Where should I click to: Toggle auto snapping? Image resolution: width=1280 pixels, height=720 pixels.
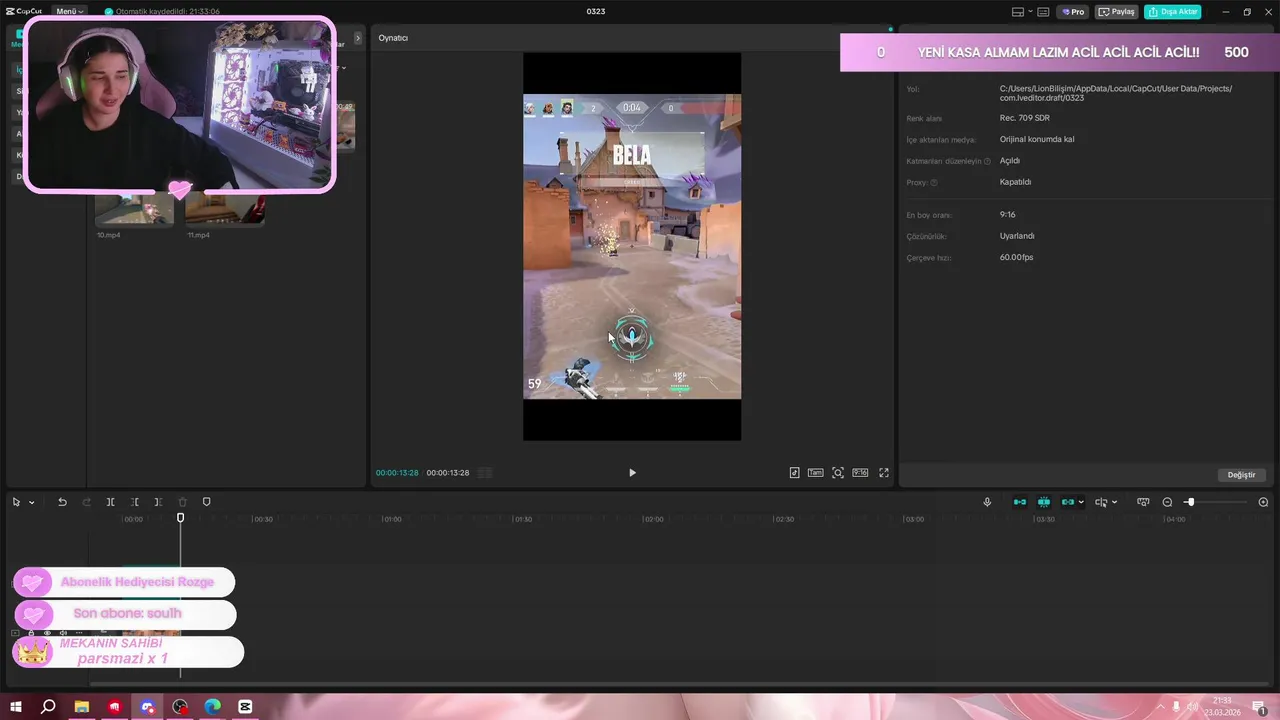(x=1044, y=502)
